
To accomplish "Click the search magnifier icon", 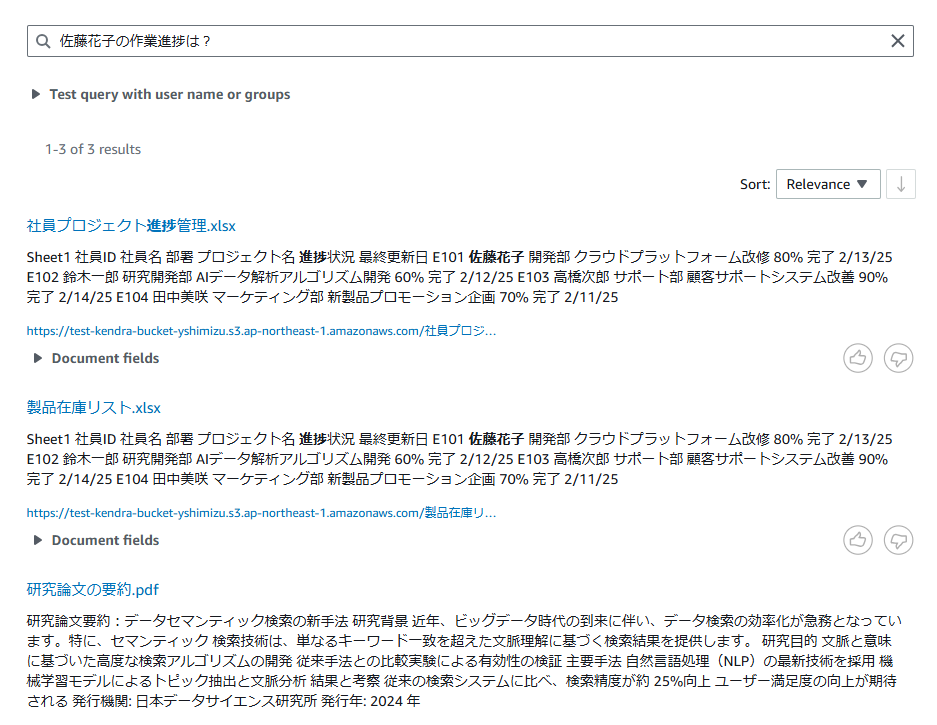I will point(43,41).
